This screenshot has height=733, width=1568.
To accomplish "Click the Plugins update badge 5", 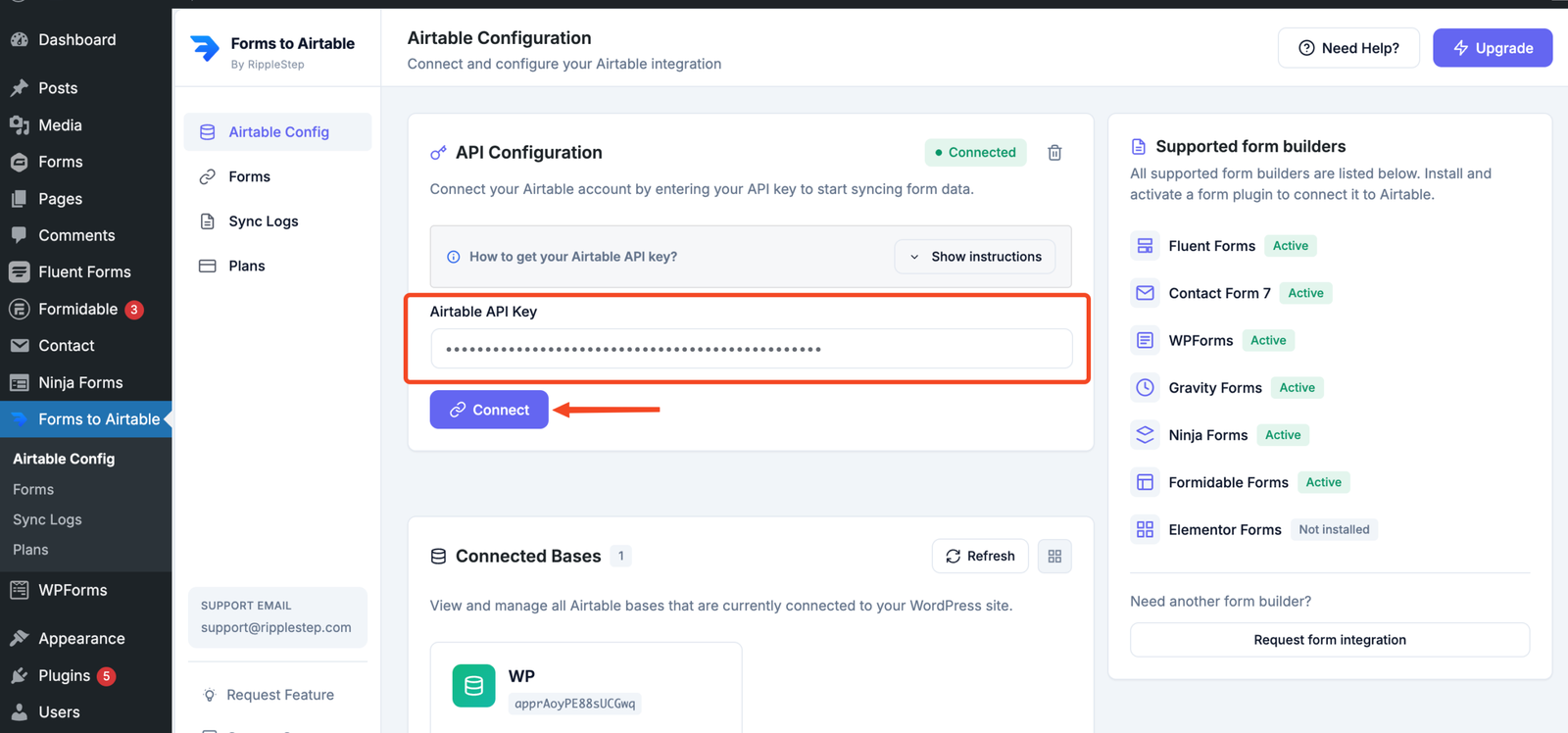I will (107, 676).
